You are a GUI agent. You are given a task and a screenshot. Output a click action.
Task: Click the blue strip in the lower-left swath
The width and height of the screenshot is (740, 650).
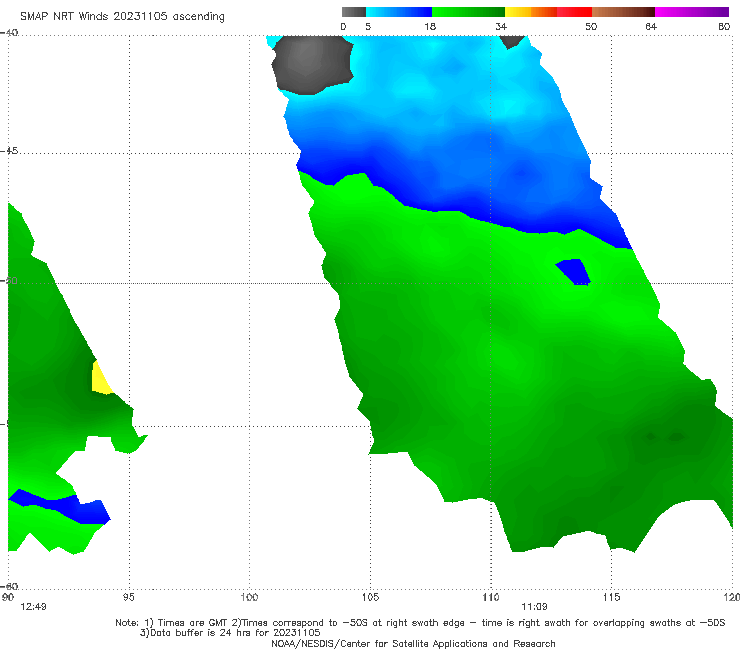64,507
